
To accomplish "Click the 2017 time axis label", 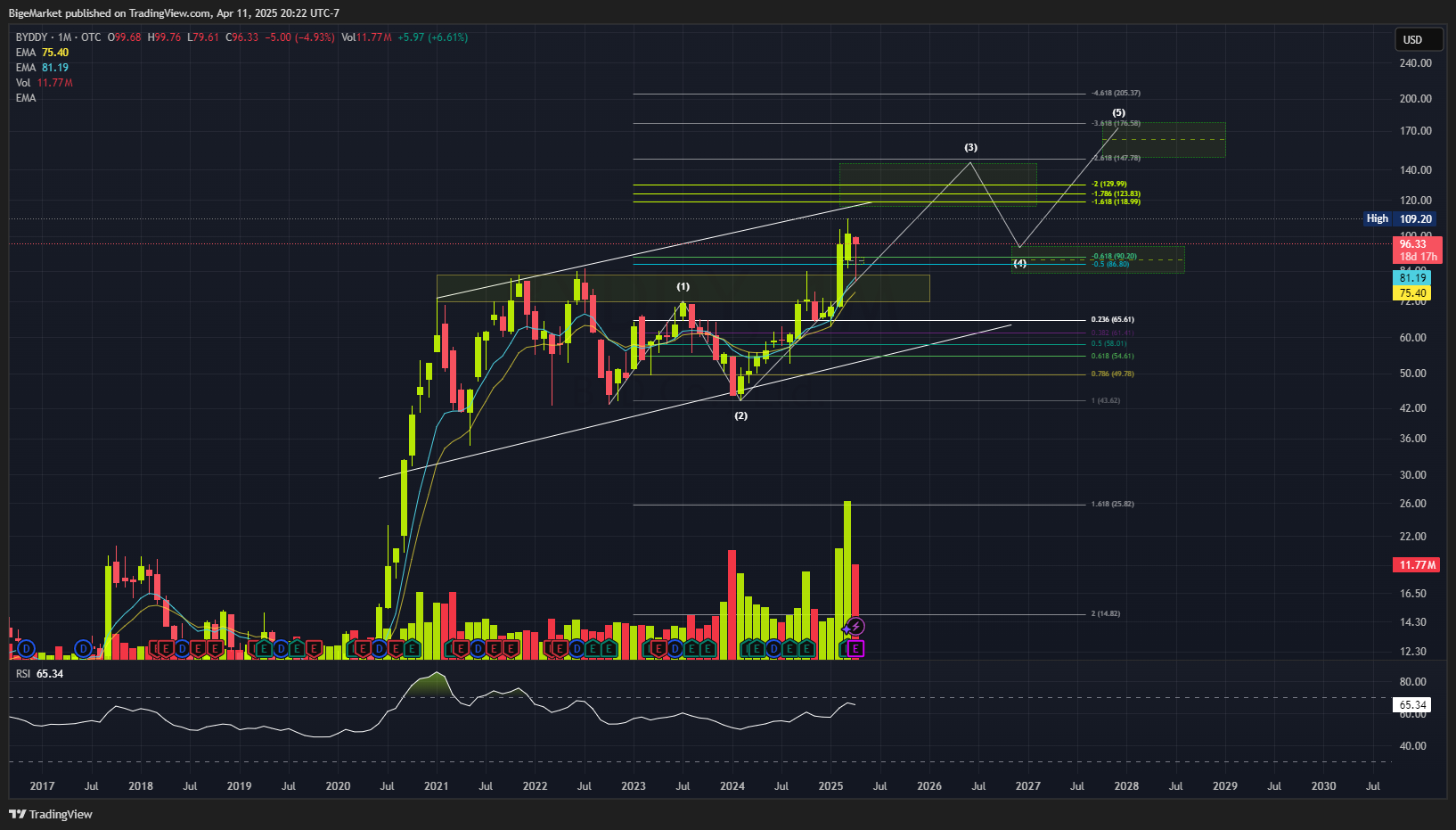I will (42, 786).
